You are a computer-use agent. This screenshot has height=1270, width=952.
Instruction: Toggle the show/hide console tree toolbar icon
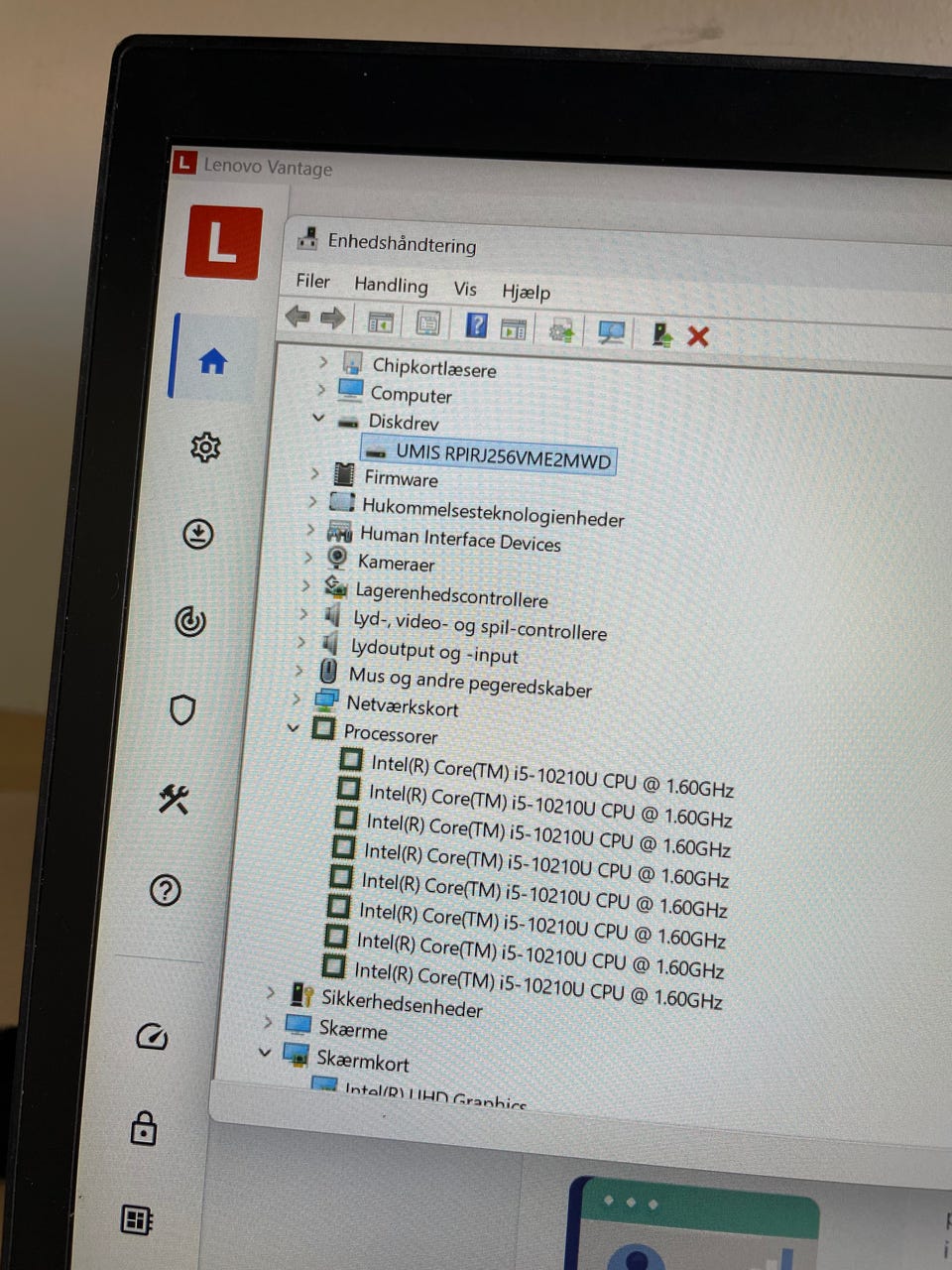(381, 321)
